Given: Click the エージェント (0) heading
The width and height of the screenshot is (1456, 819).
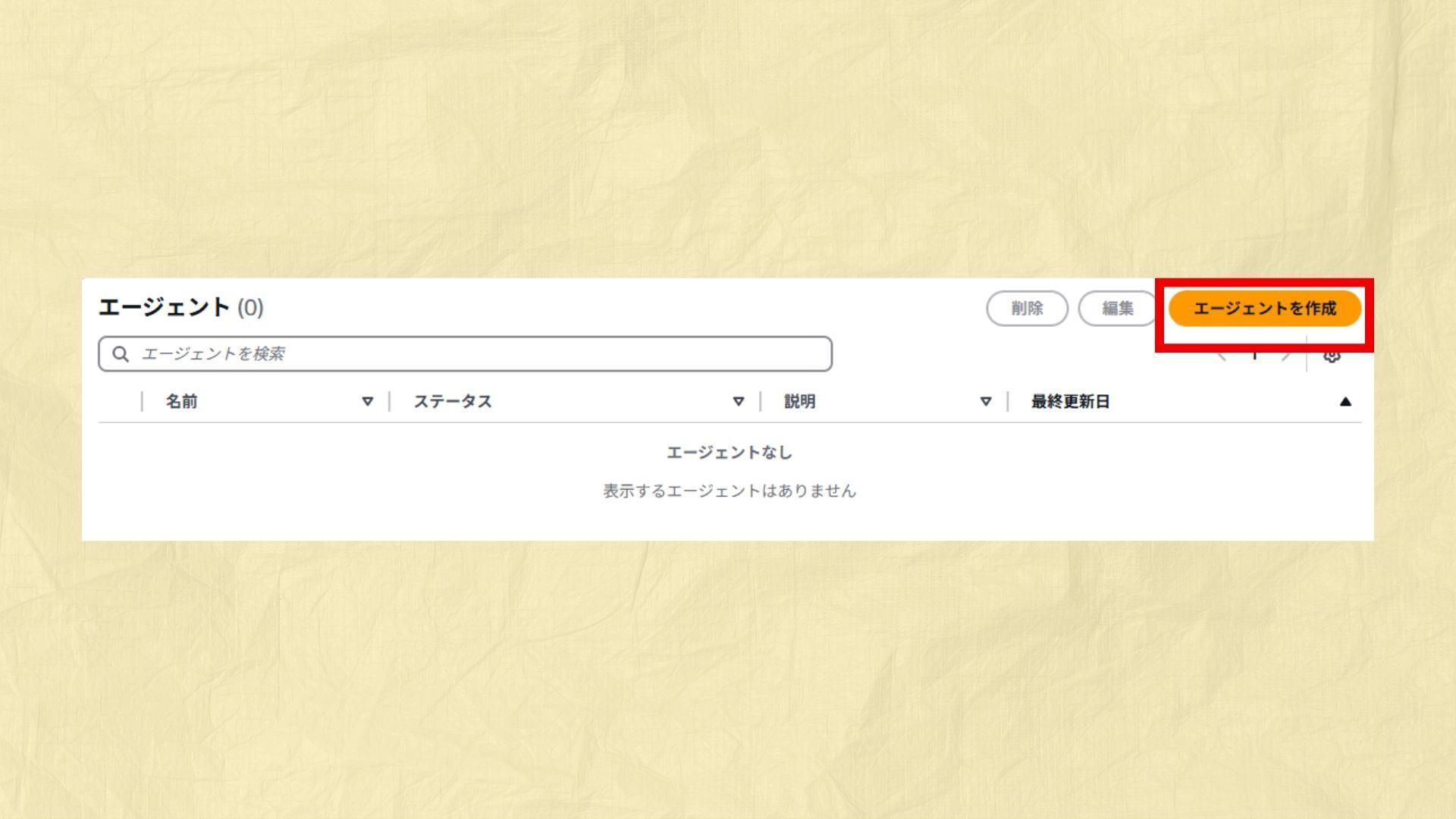Looking at the screenshot, I should coord(181,308).
